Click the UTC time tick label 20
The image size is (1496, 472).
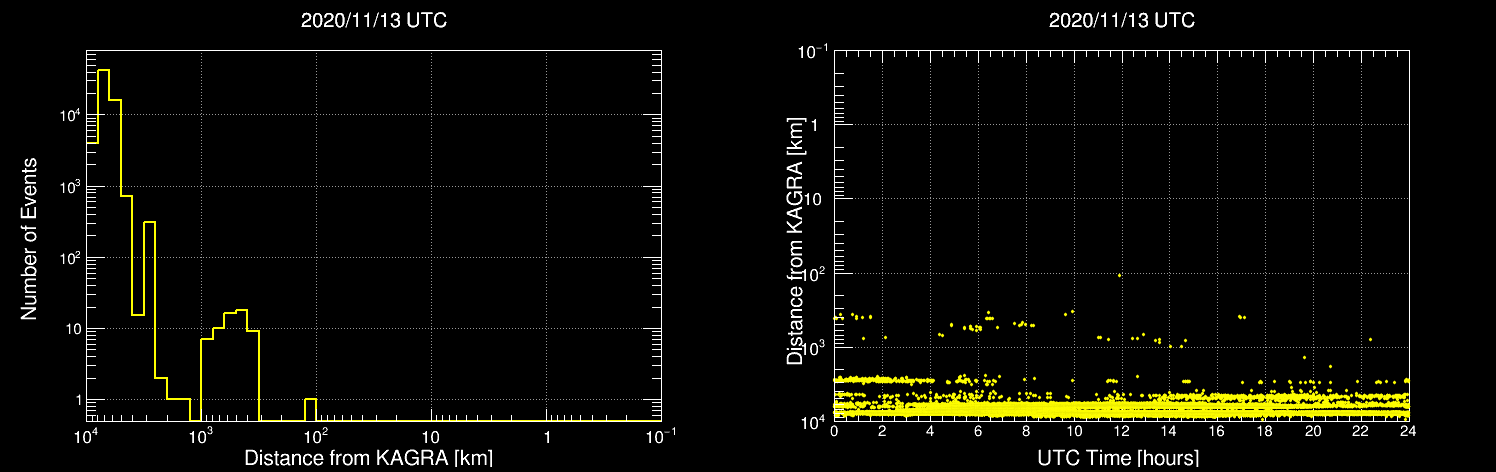point(1313,433)
